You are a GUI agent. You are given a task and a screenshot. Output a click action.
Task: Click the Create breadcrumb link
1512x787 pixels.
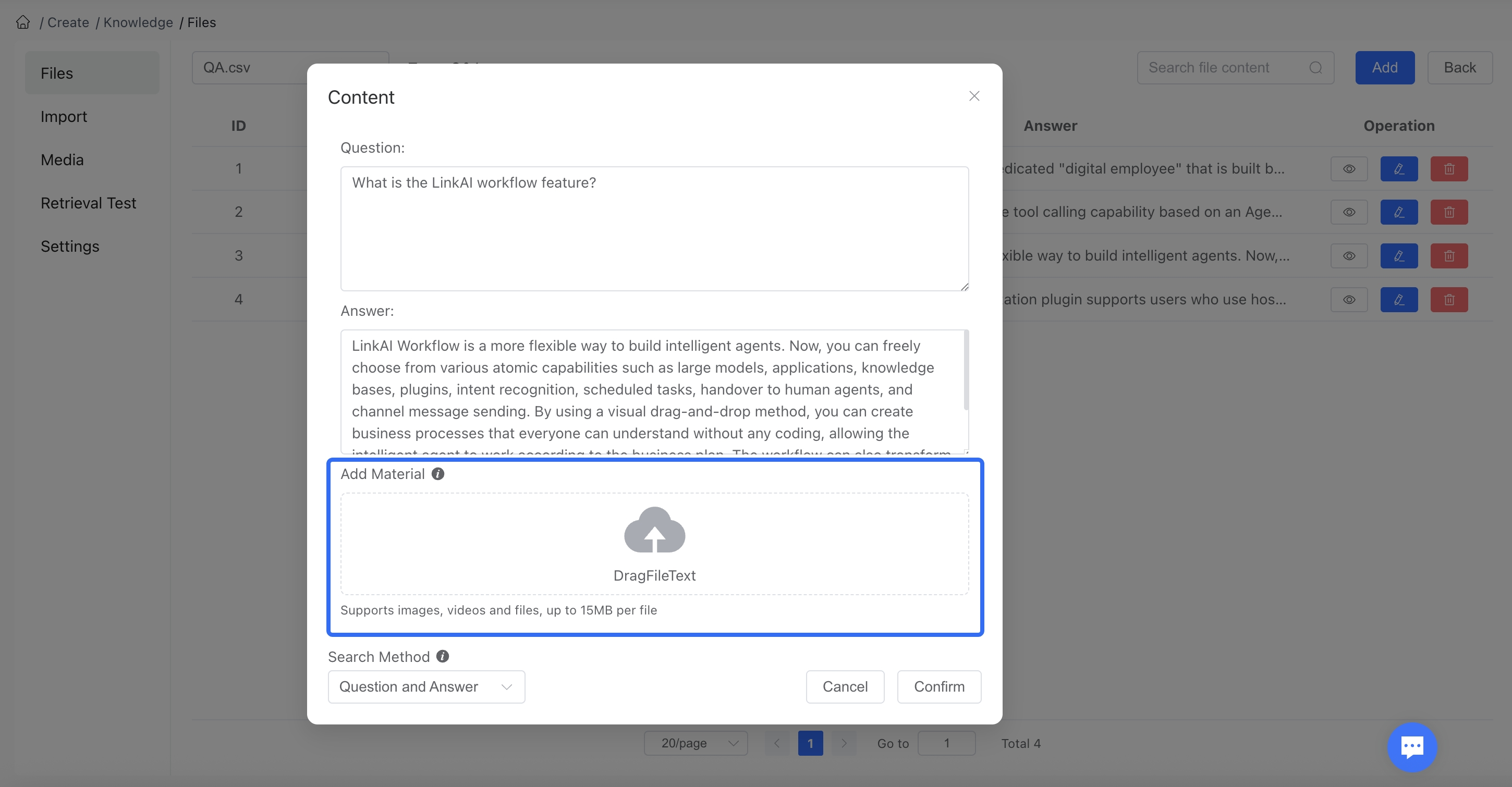[68, 22]
